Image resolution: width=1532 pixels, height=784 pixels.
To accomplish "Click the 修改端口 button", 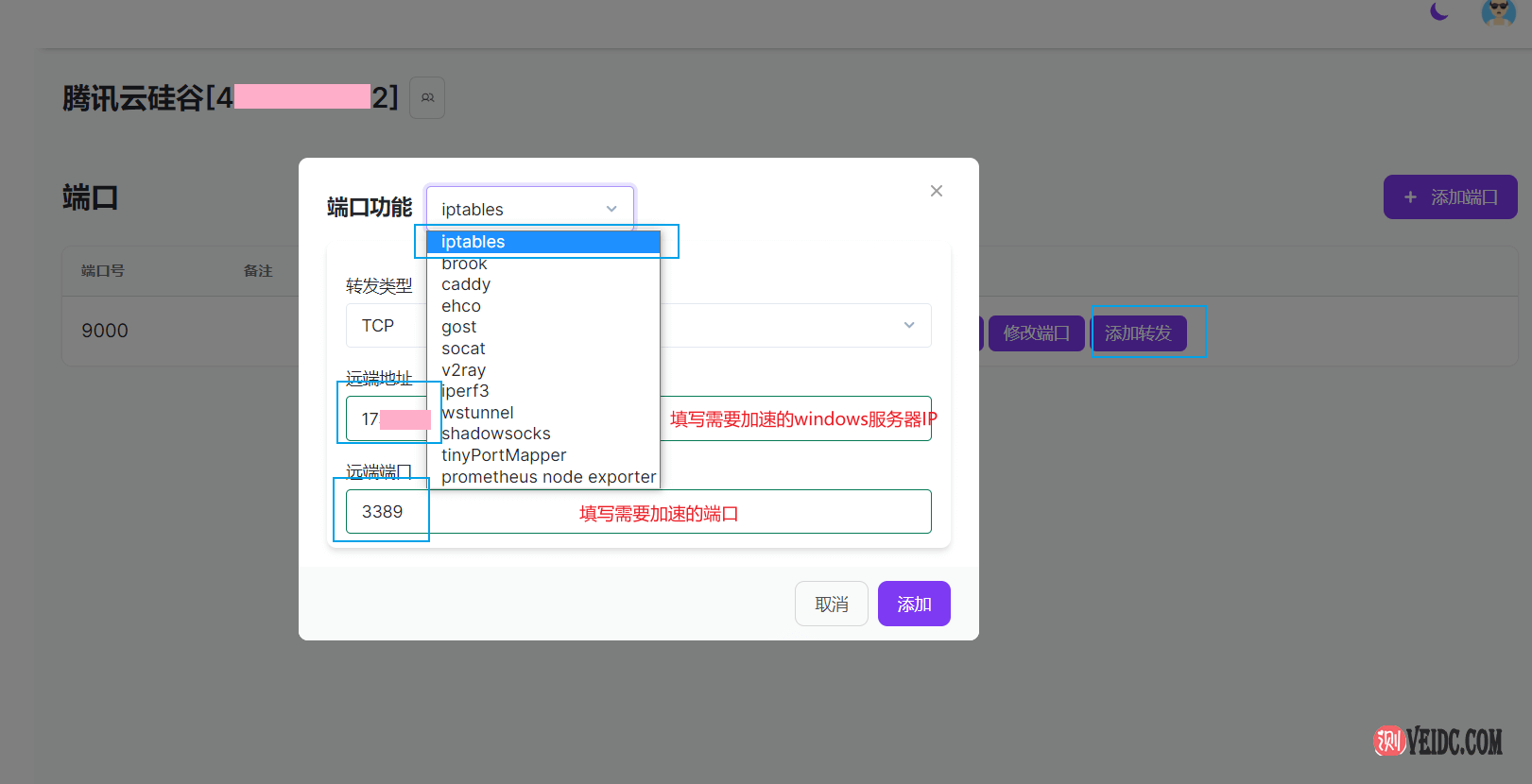I will 1036,333.
